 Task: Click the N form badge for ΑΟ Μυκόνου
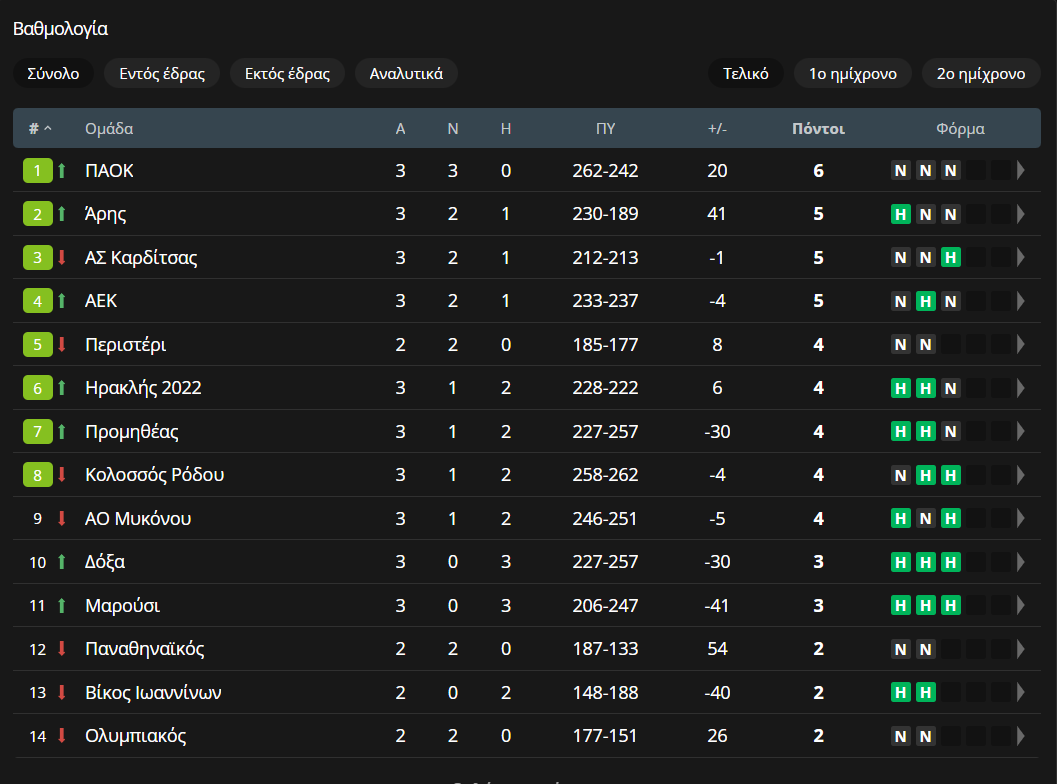926,518
